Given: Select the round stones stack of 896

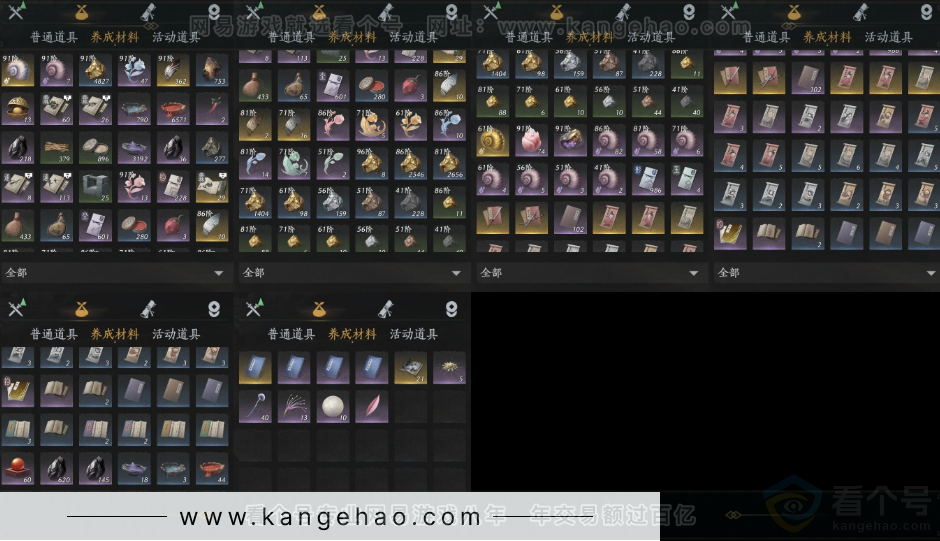Looking at the screenshot, I should point(95,148).
